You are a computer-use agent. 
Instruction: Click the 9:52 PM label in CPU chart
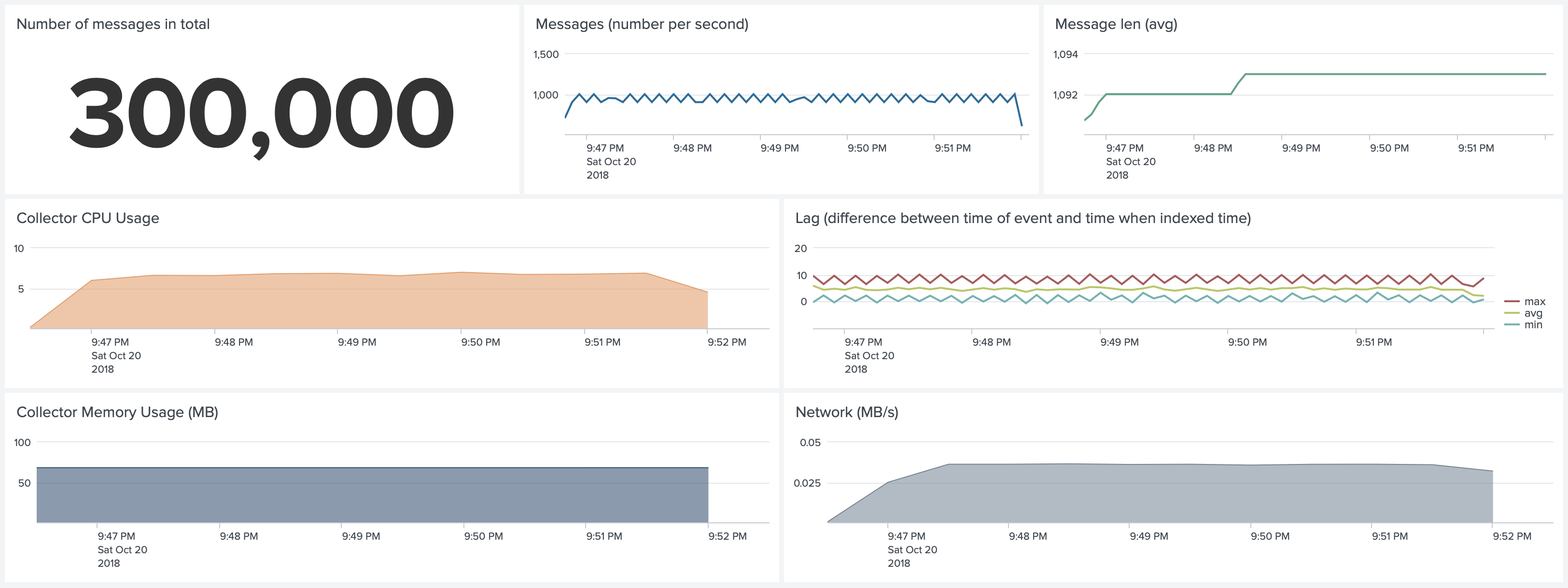726,343
